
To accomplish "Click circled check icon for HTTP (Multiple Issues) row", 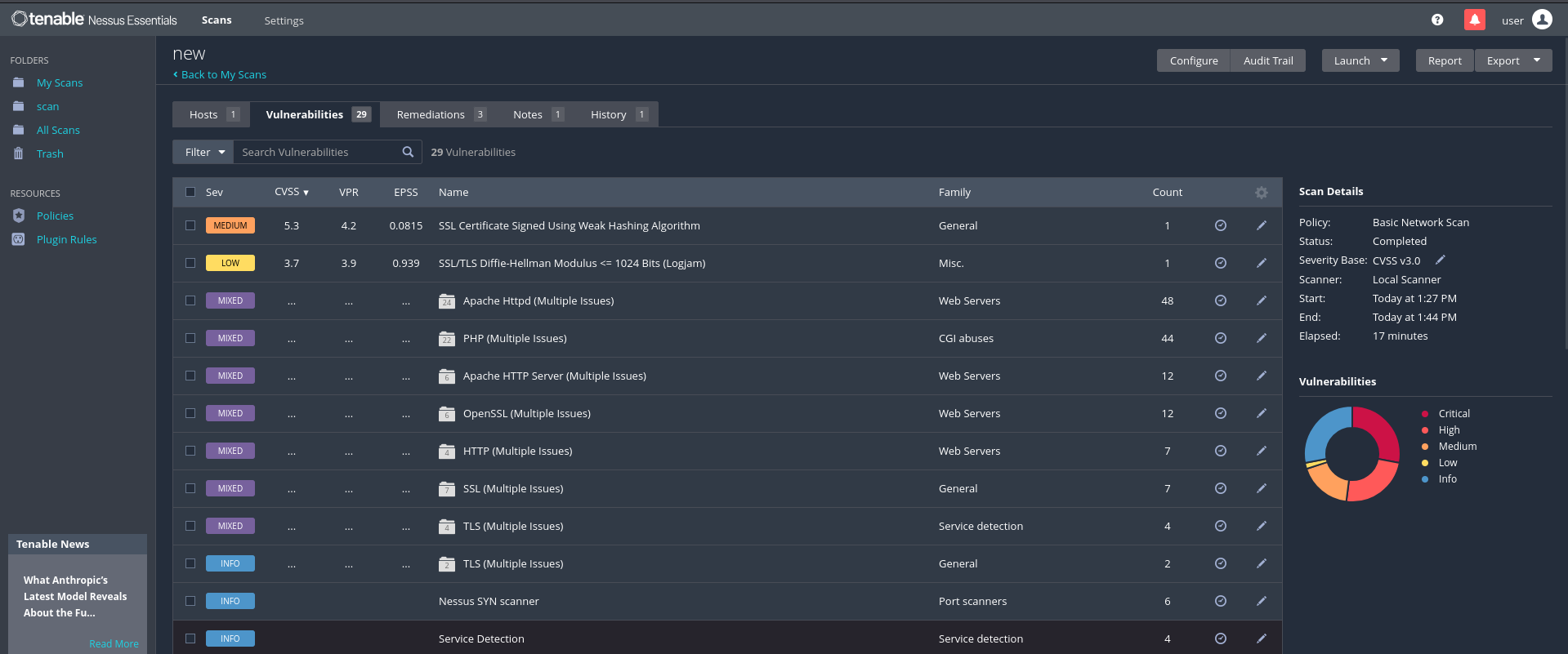I will [x=1221, y=451].
